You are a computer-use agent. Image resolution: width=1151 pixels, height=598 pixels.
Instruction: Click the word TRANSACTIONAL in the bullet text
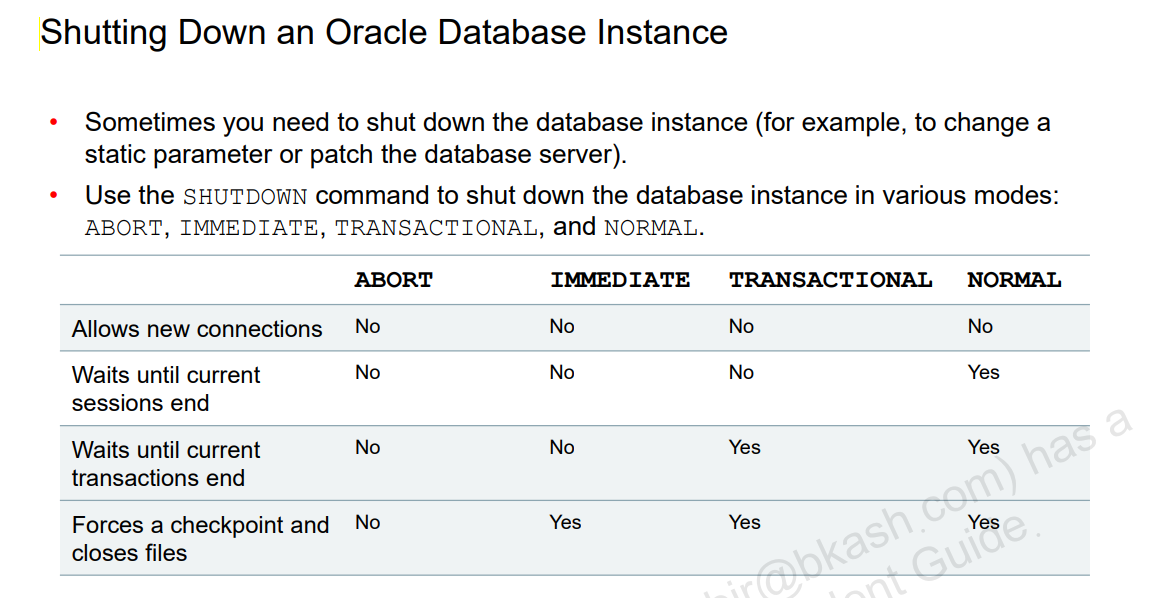pos(436,228)
